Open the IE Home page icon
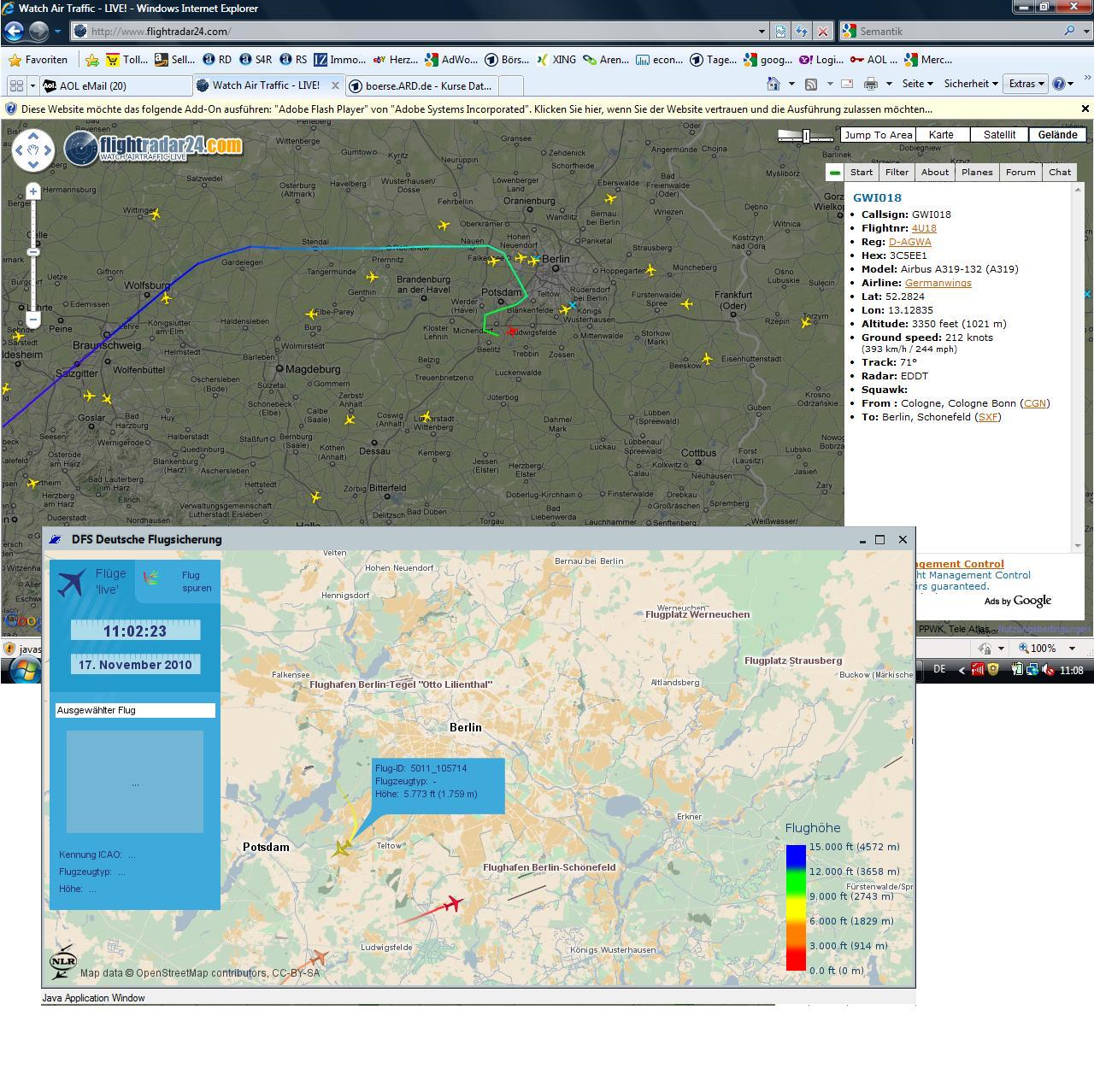The width and height of the screenshot is (1094, 1092). click(773, 84)
